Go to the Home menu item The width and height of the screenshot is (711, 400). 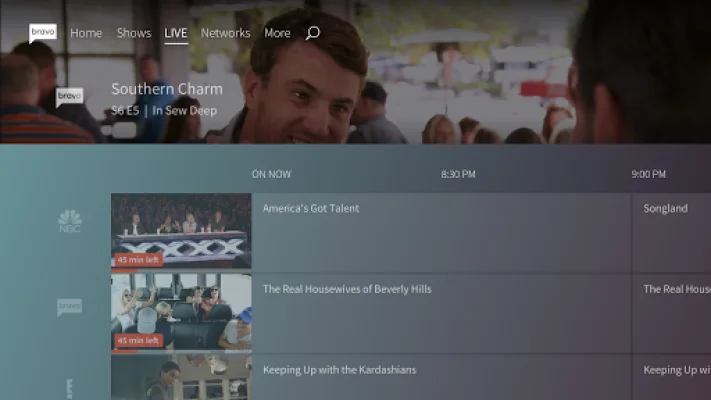coord(86,33)
